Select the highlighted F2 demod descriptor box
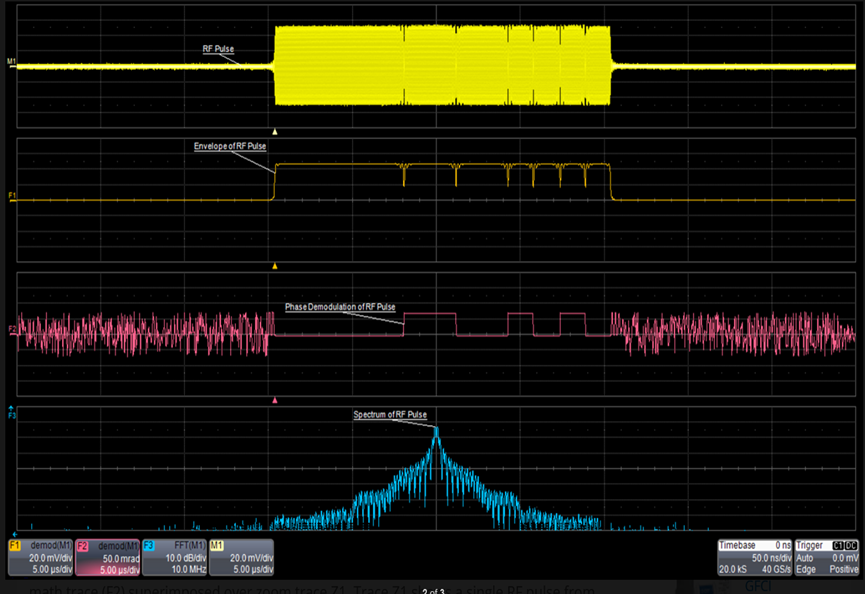The height and width of the screenshot is (594, 865). click(x=108, y=557)
